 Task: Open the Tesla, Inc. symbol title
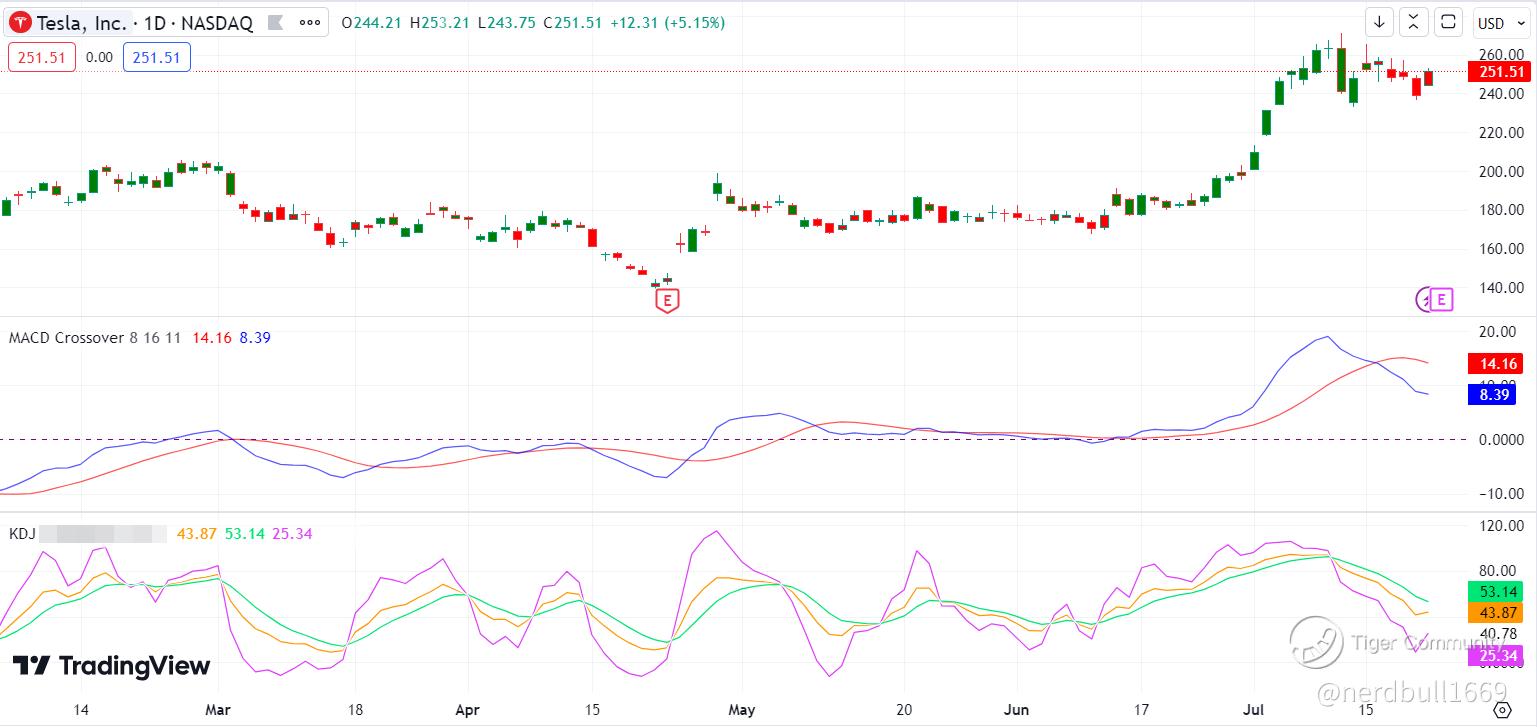[82, 22]
